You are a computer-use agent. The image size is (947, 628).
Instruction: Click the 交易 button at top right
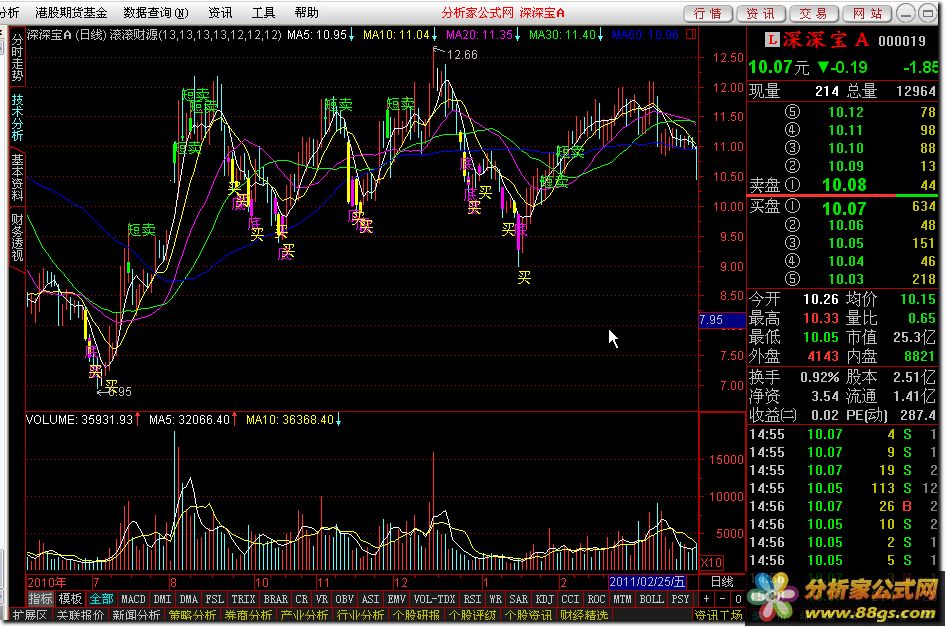pyautogui.click(x=813, y=13)
